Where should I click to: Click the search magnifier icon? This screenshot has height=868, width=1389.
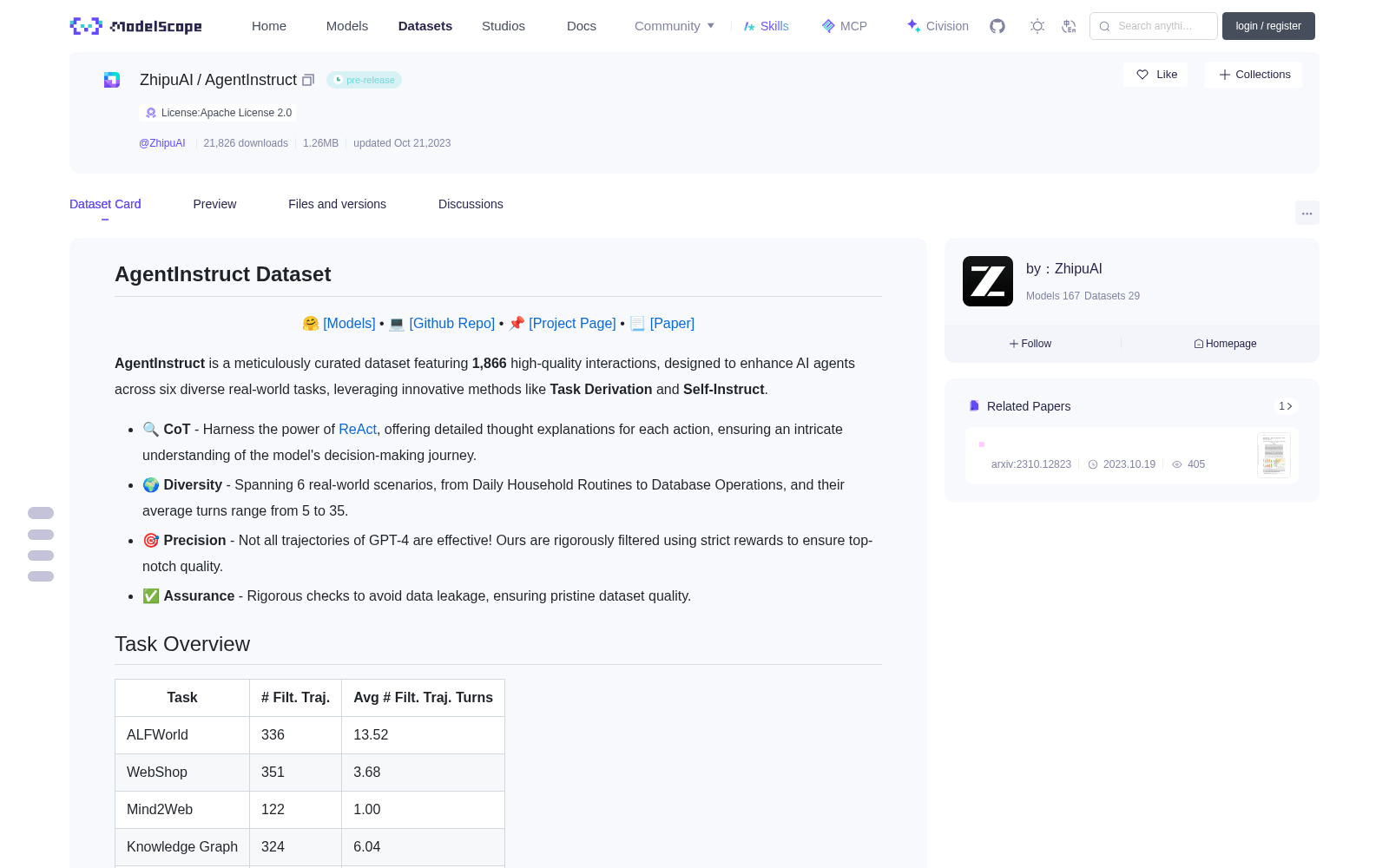point(1105,26)
